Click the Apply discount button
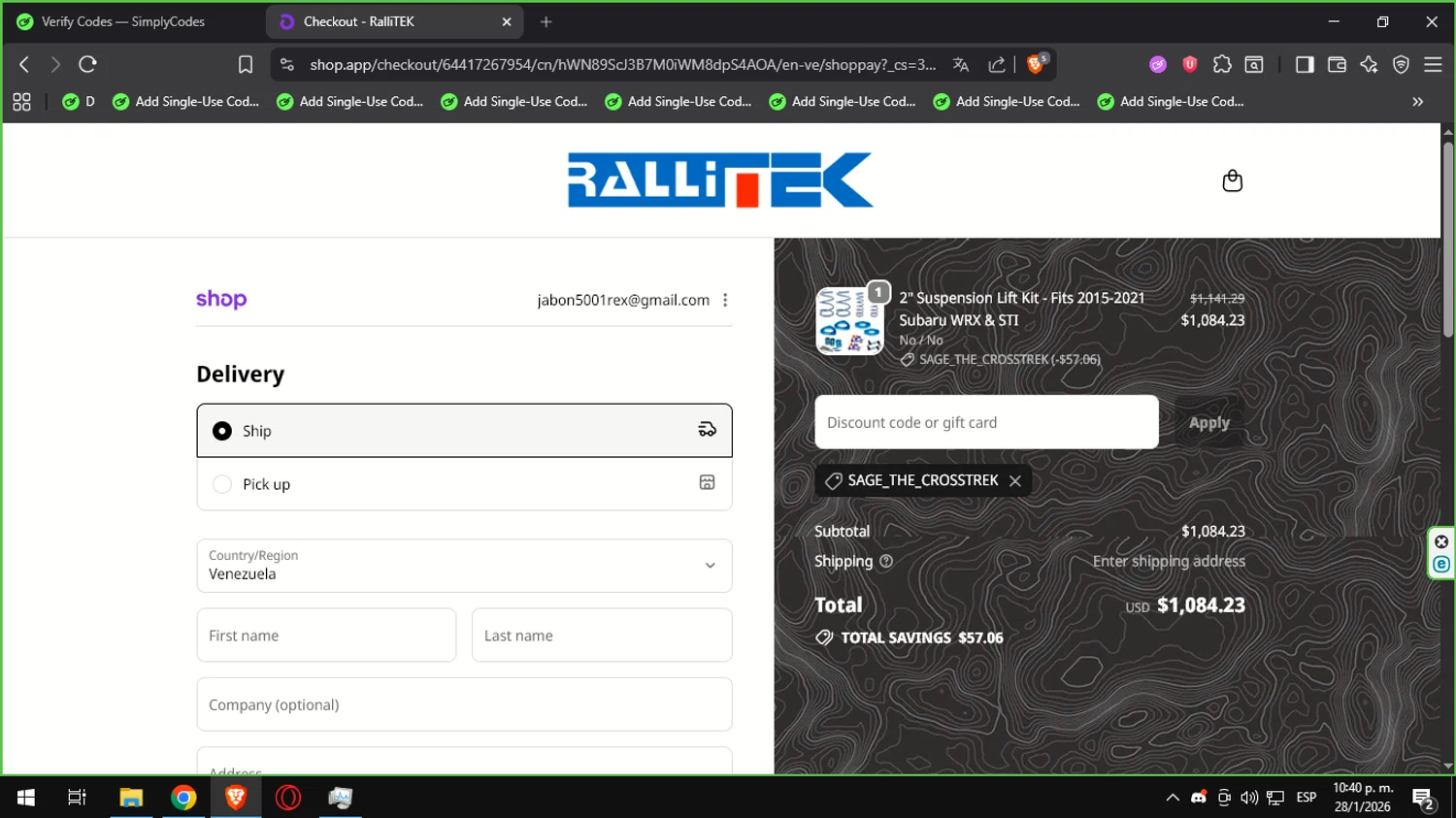This screenshot has height=818, width=1456. 1209,422
